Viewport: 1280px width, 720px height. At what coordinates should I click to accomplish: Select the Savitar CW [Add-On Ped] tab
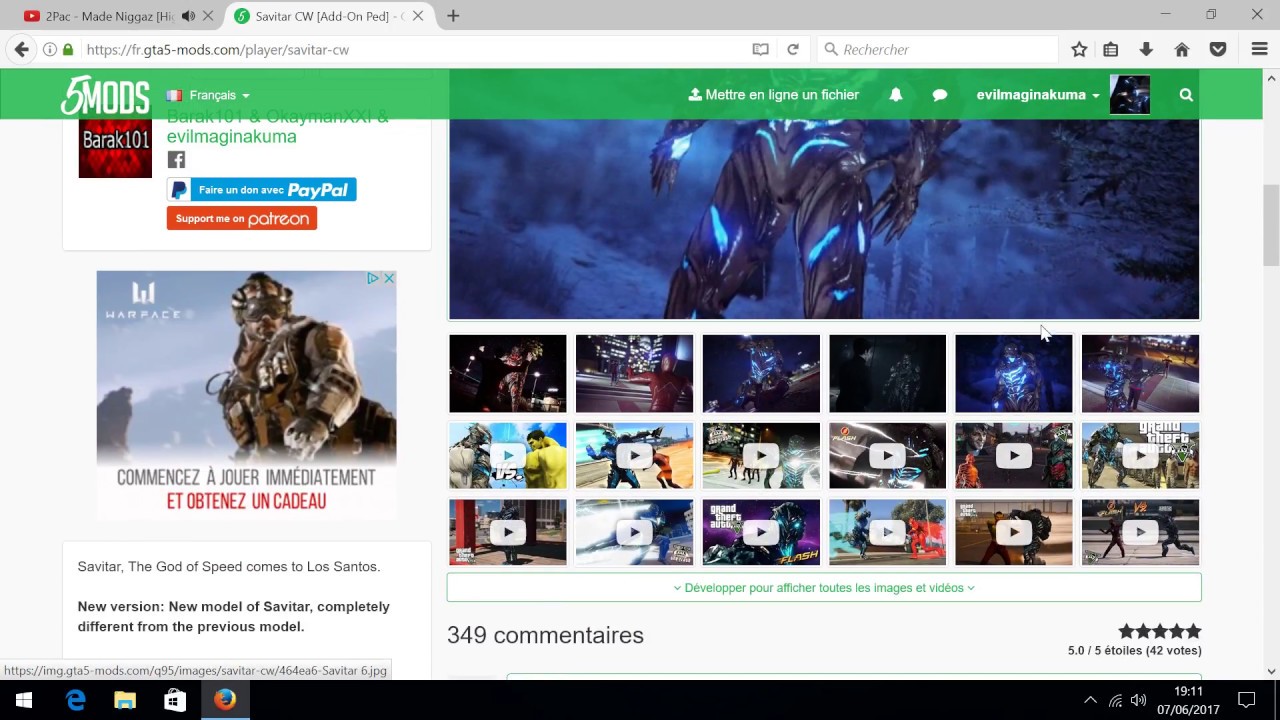click(x=329, y=16)
